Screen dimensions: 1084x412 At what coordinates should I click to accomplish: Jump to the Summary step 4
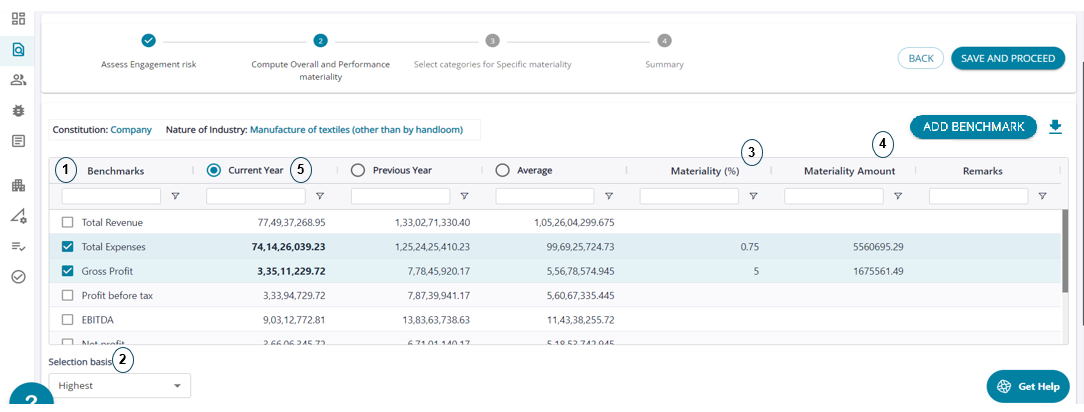point(664,41)
